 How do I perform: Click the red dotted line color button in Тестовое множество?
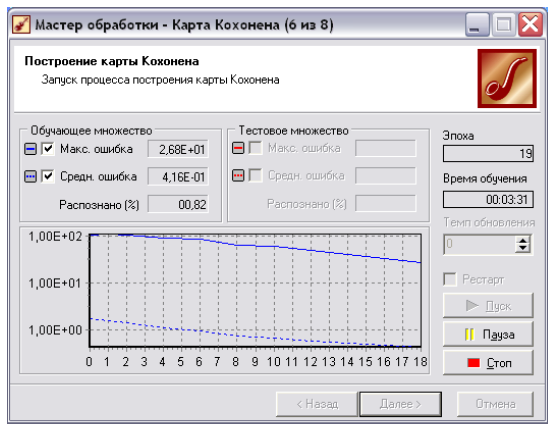point(238,175)
